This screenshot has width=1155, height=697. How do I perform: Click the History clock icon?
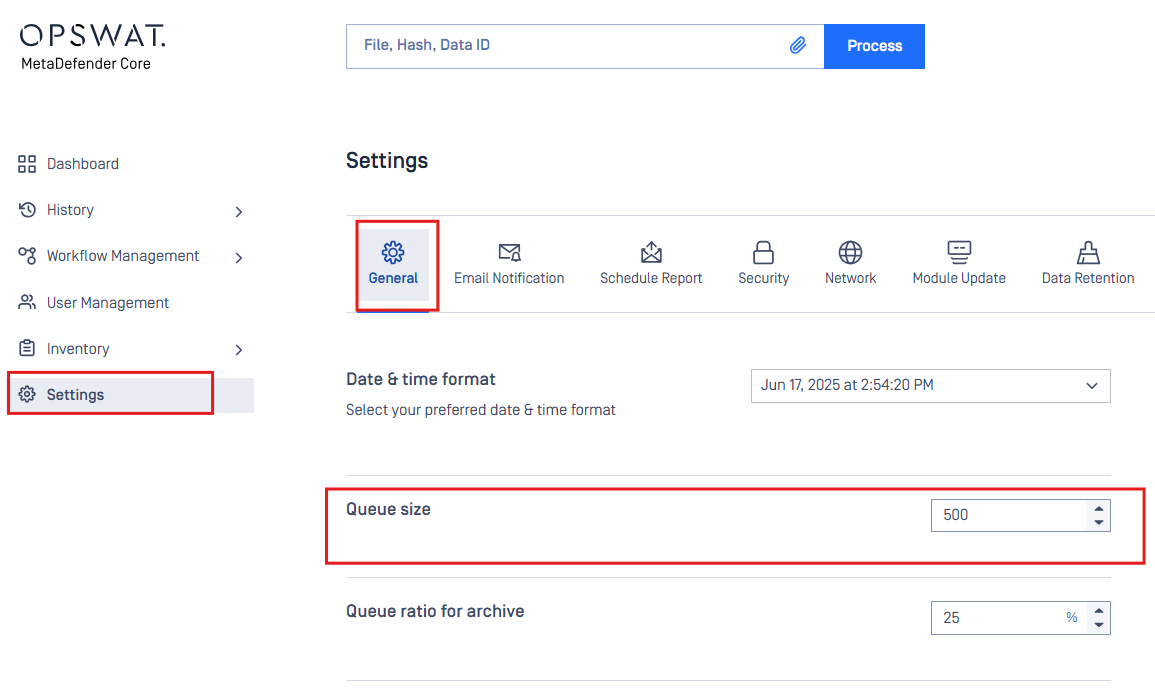(x=27, y=210)
